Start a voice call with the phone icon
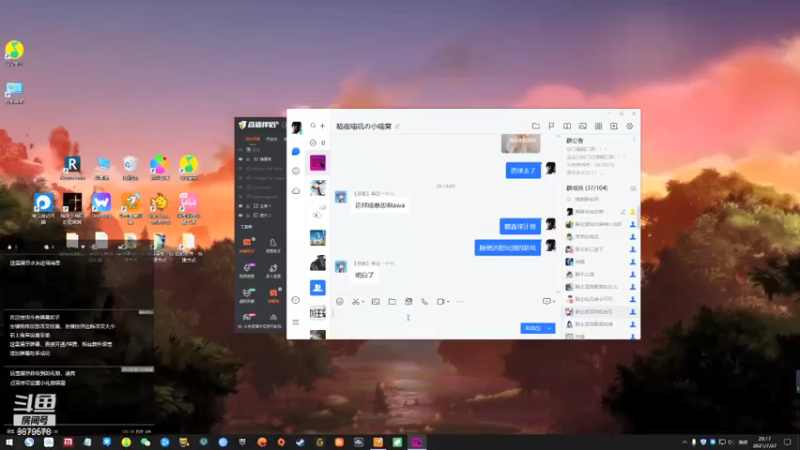The height and width of the screenshot is (450, 800). pyautogui.click(x=424, y=302)
